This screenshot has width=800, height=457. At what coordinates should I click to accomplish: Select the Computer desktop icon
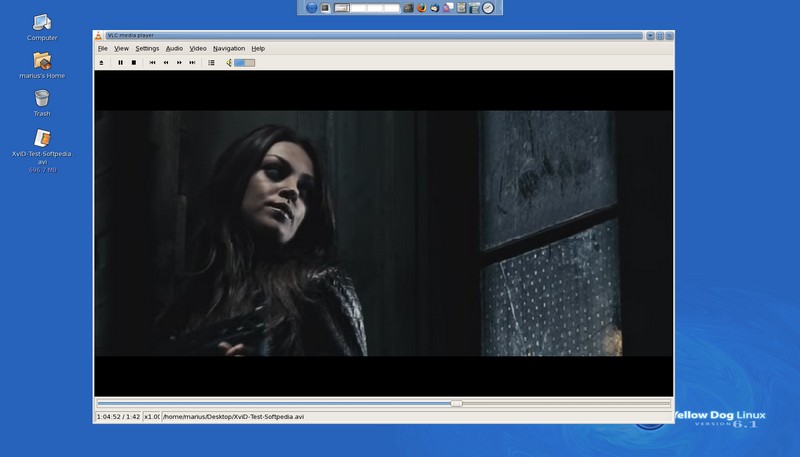[42, 28]
